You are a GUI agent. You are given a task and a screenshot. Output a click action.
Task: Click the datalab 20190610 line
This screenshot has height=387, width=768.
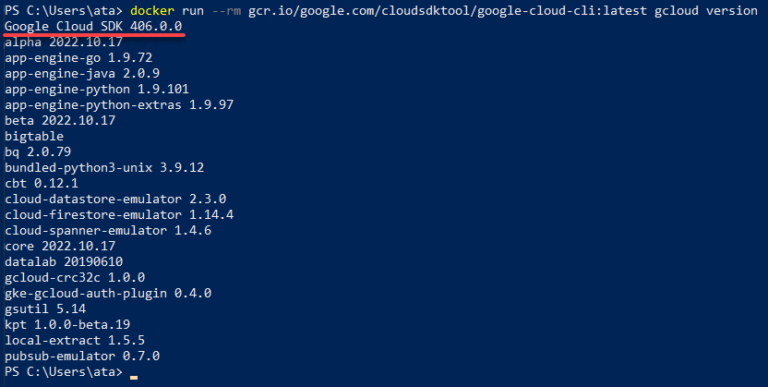click(64, 262)
